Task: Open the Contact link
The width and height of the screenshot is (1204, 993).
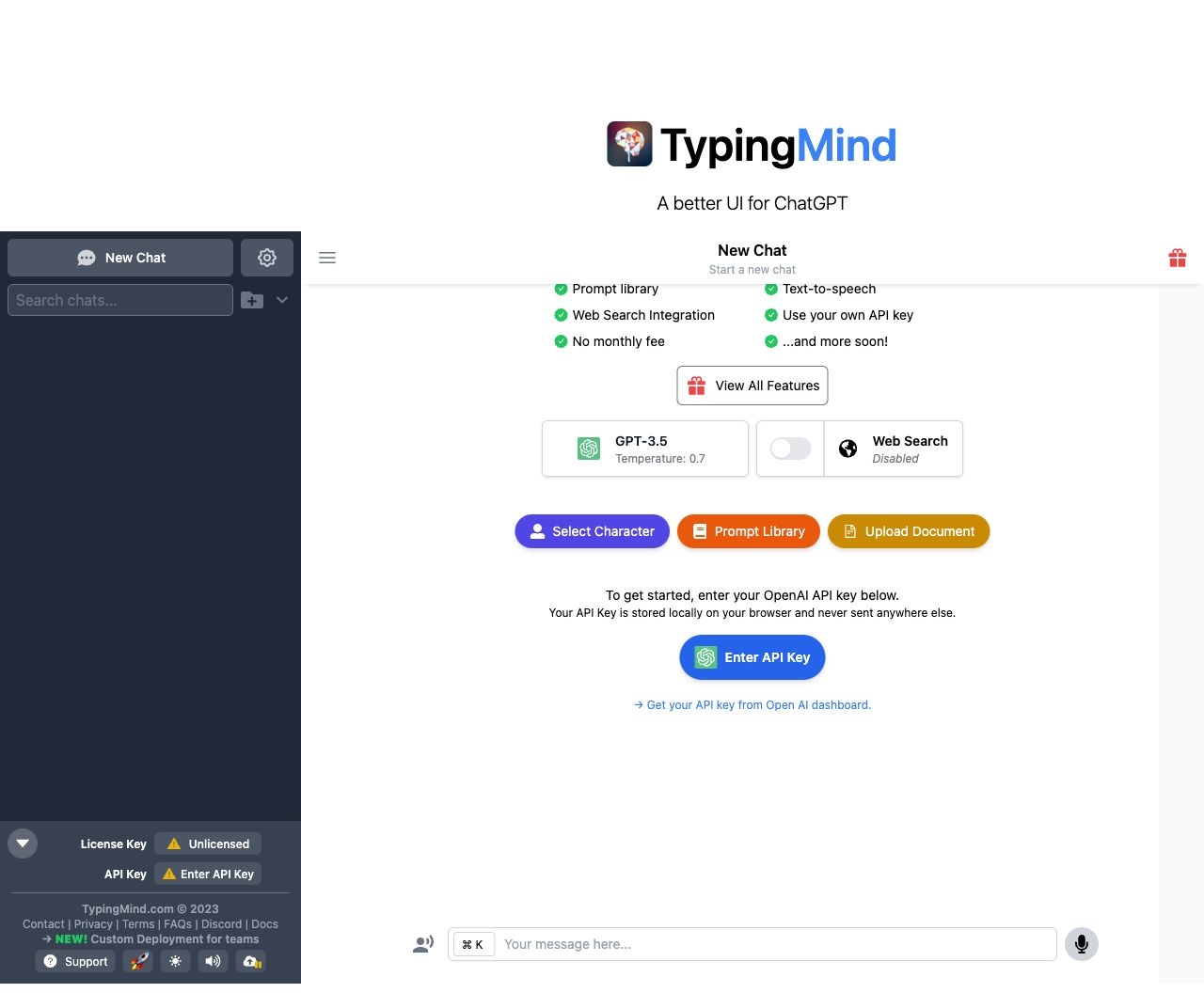Action: (43, 924)
